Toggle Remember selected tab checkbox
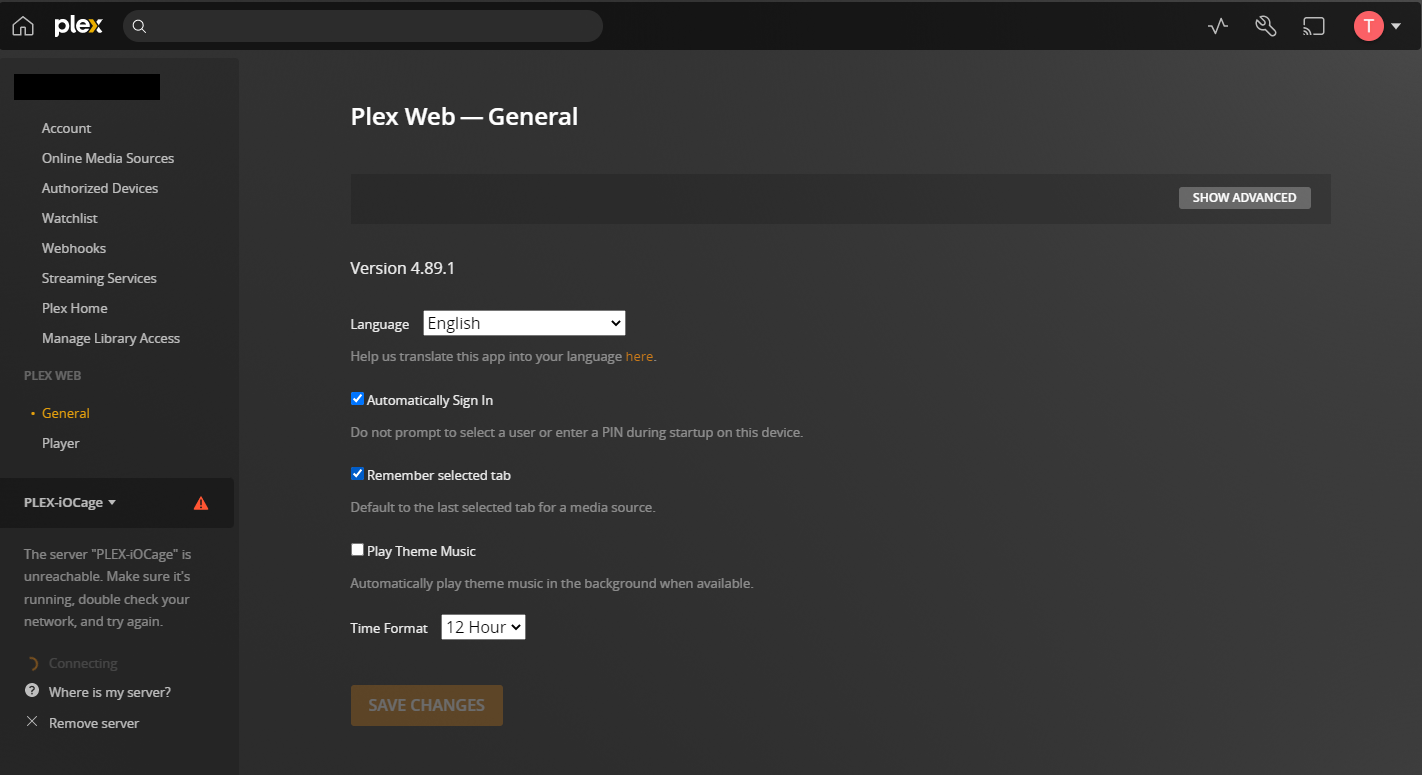 tap(357, 474)
